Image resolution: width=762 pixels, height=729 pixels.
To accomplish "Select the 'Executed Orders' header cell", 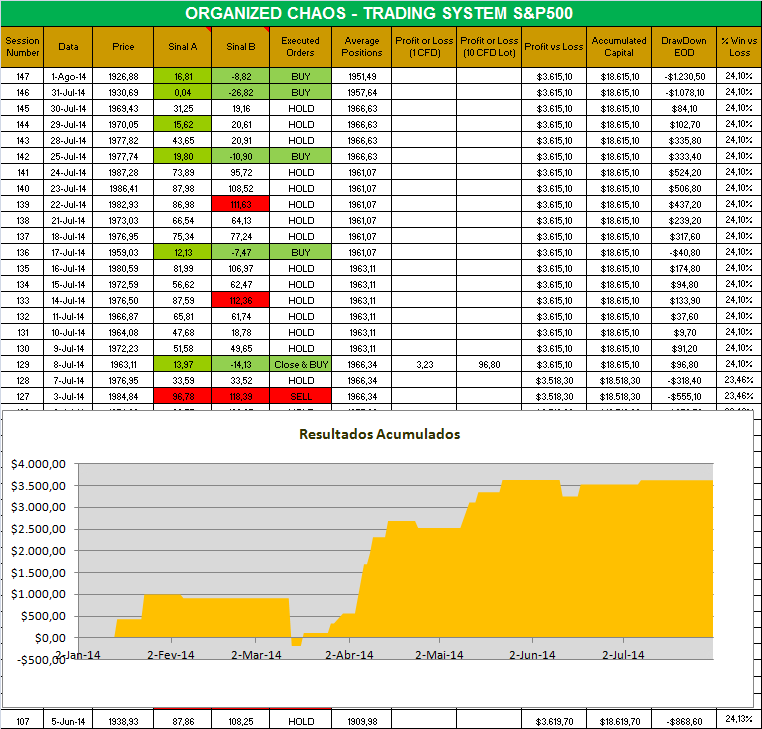I will click(x=300, y=47).
